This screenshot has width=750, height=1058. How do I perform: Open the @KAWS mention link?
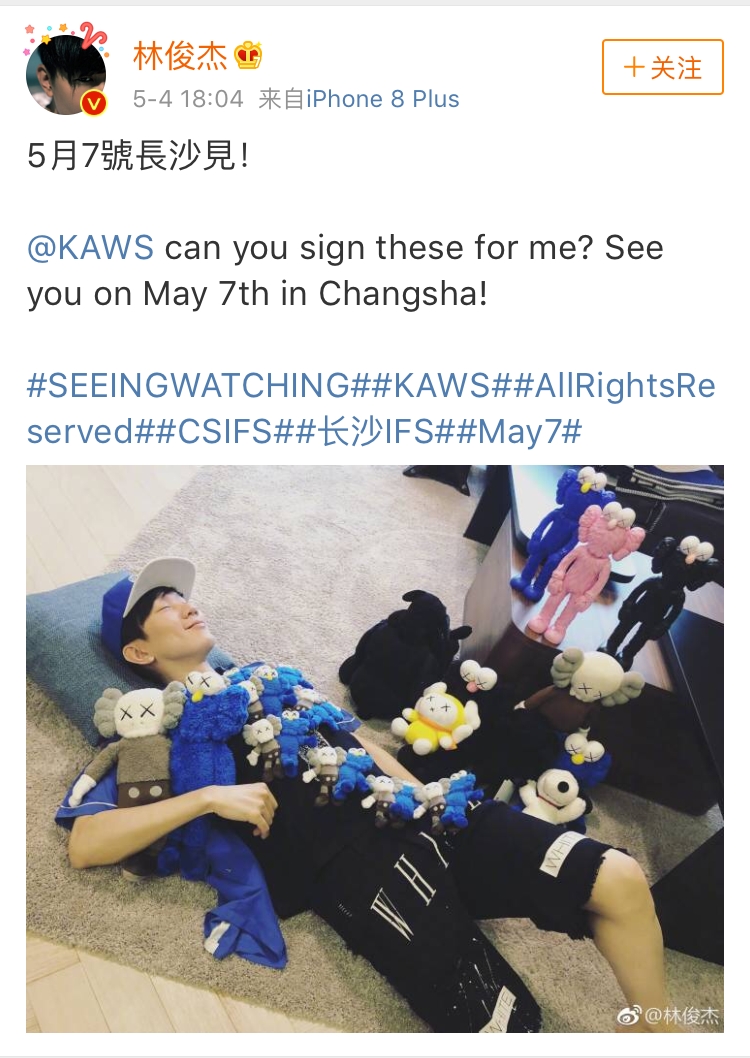(x=90, y=248)
